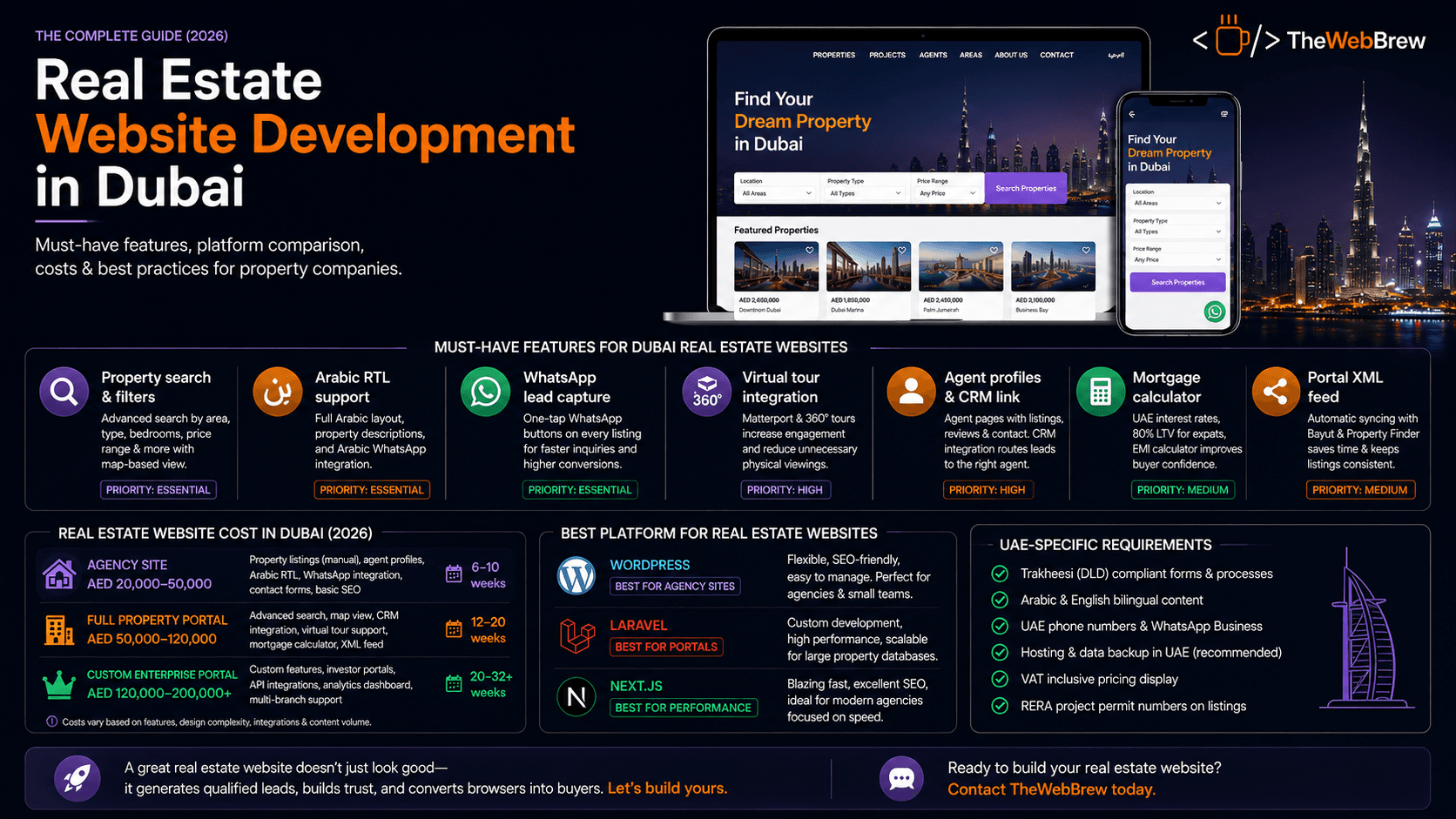Click the Burj Al Arab illustration
The image size is (1456, 819).
pyautogui.click(x=1366, y=628)
